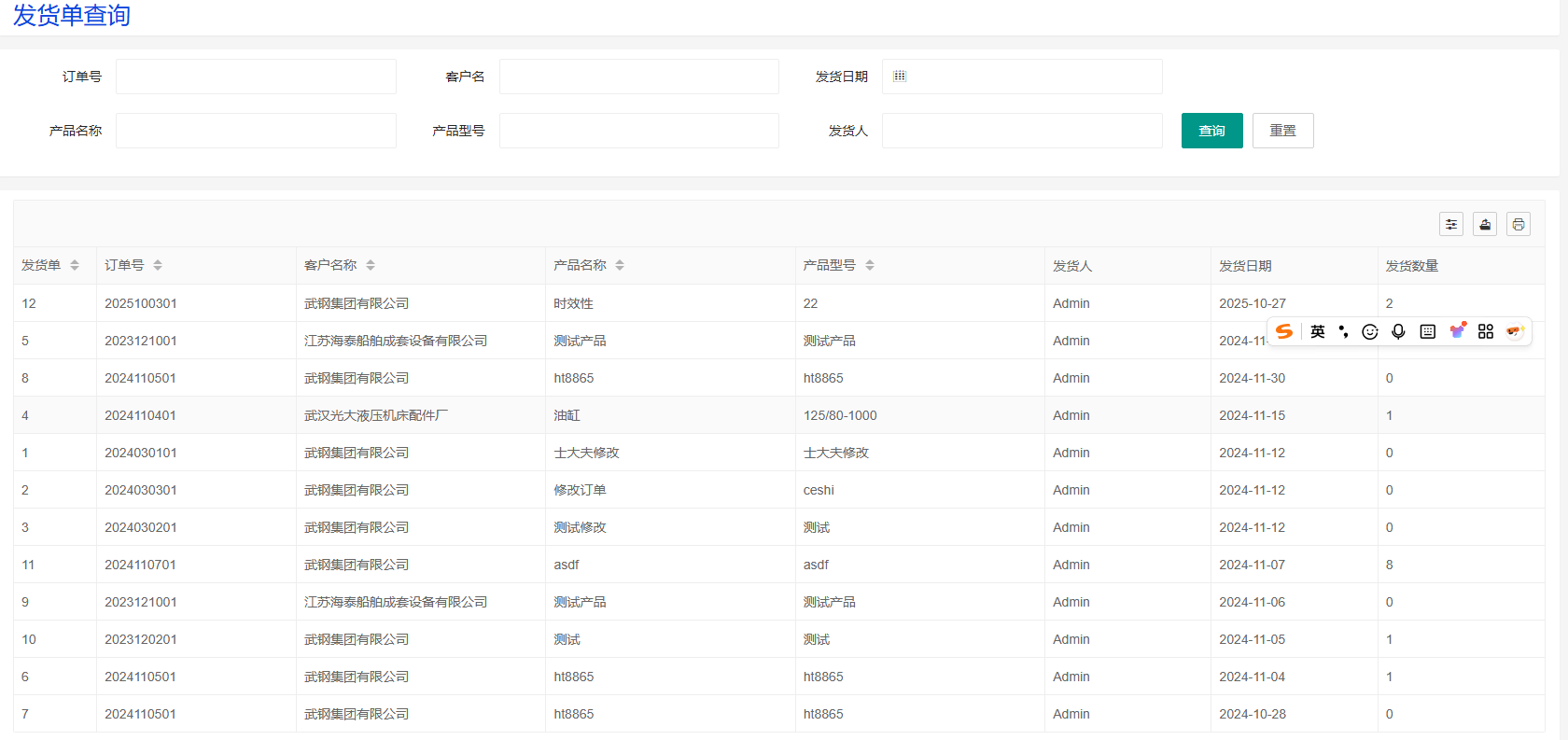
Task: Click the mascot icon in input toolbar
Action: coord(1514,331)
